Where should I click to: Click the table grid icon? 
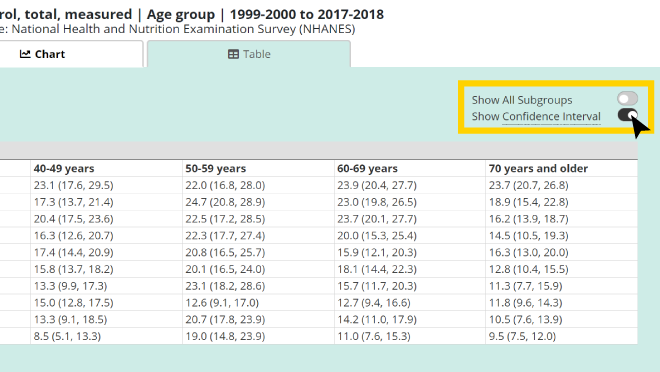(x=233, y=54)
